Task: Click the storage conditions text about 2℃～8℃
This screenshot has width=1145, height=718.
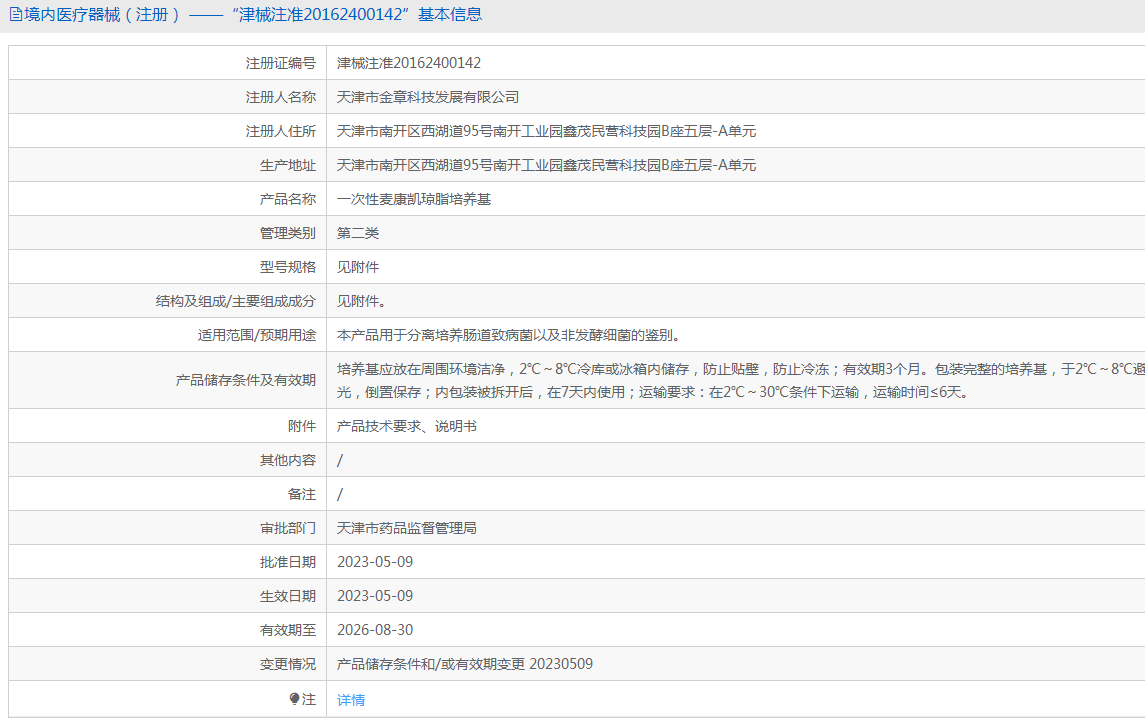Action: coord(740,381)
